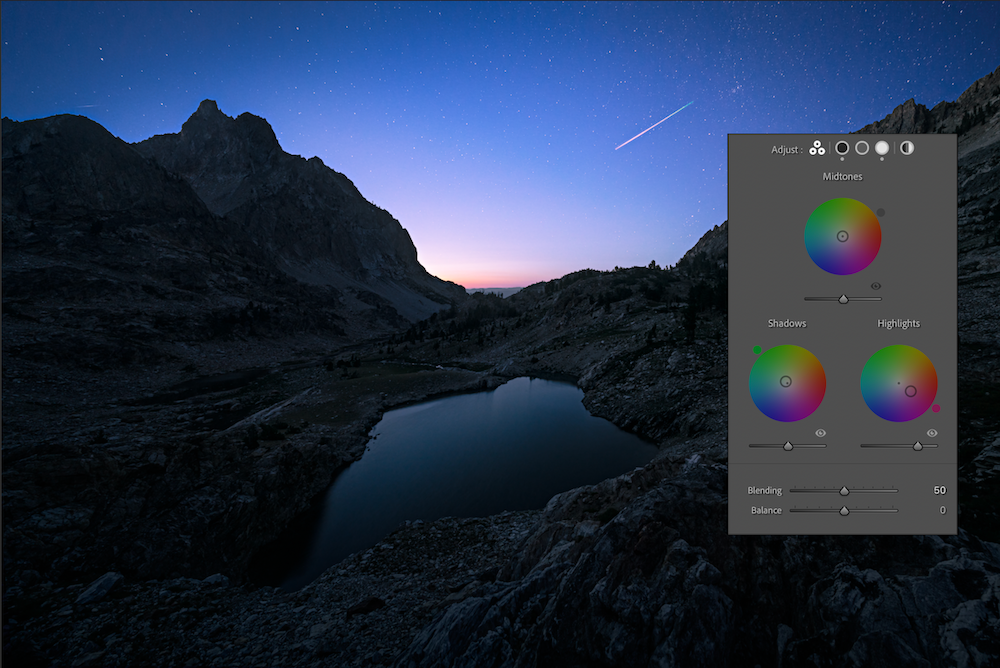The width and height of the screenshot is (1000, 668).
Task: Click the green hue handle on the Shadows wheel
Action: (x=757, y=350)
